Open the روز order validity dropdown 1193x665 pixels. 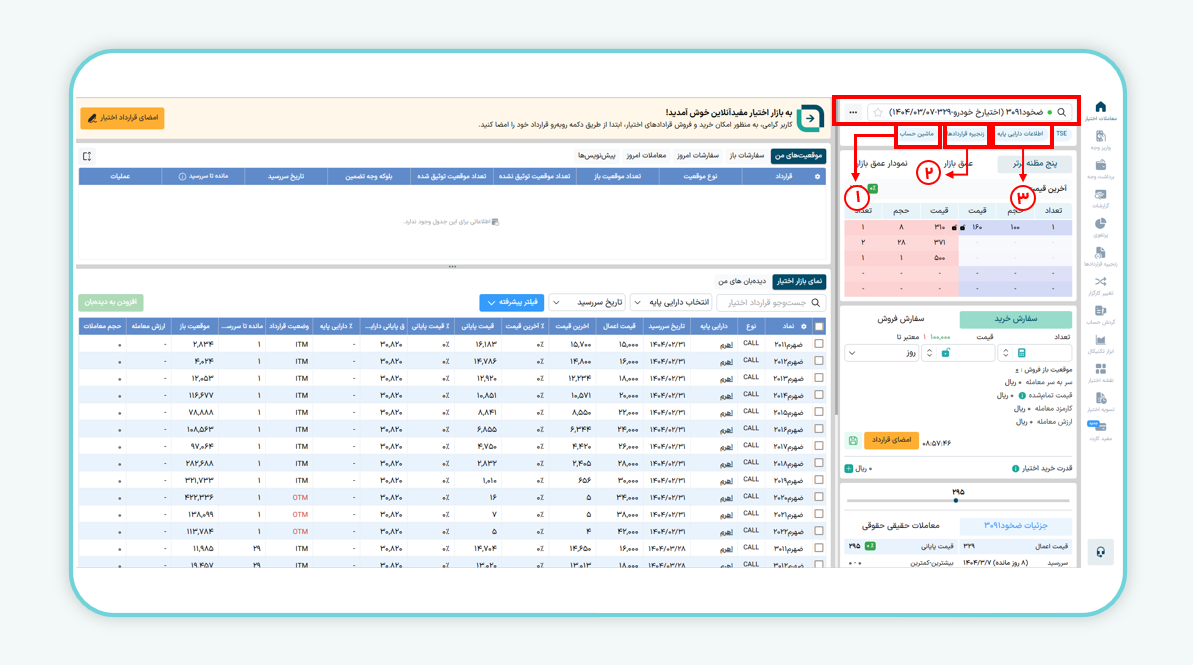pyautogui.click(x=881, y=353)
